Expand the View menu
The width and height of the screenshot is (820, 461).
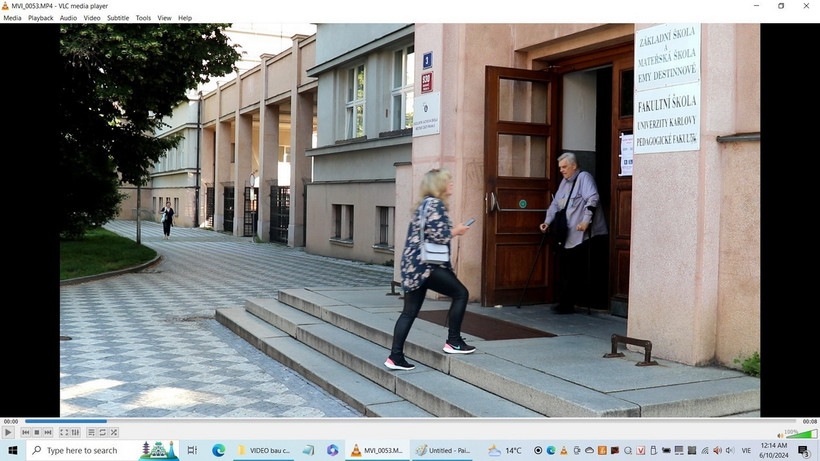click(164, 18)
